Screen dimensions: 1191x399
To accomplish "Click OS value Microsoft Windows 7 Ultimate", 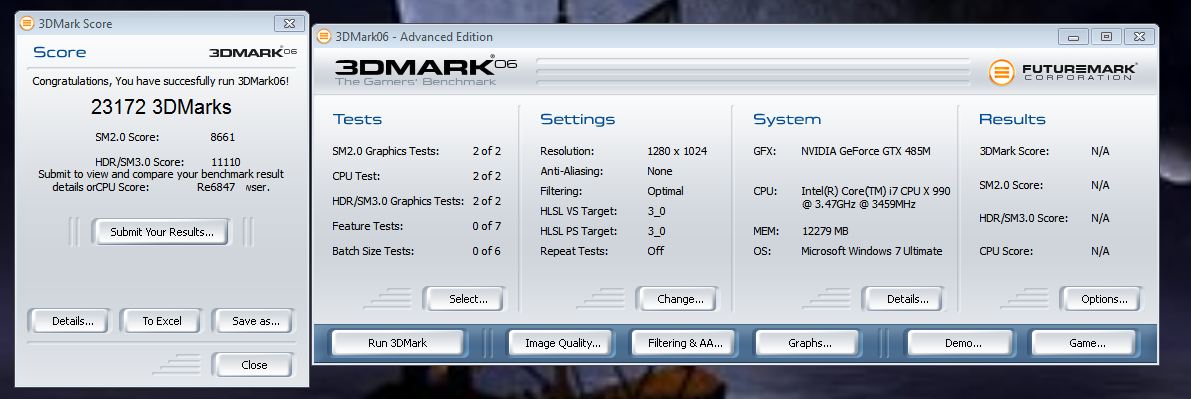I will pyautogui.click(x=871, y=251).
